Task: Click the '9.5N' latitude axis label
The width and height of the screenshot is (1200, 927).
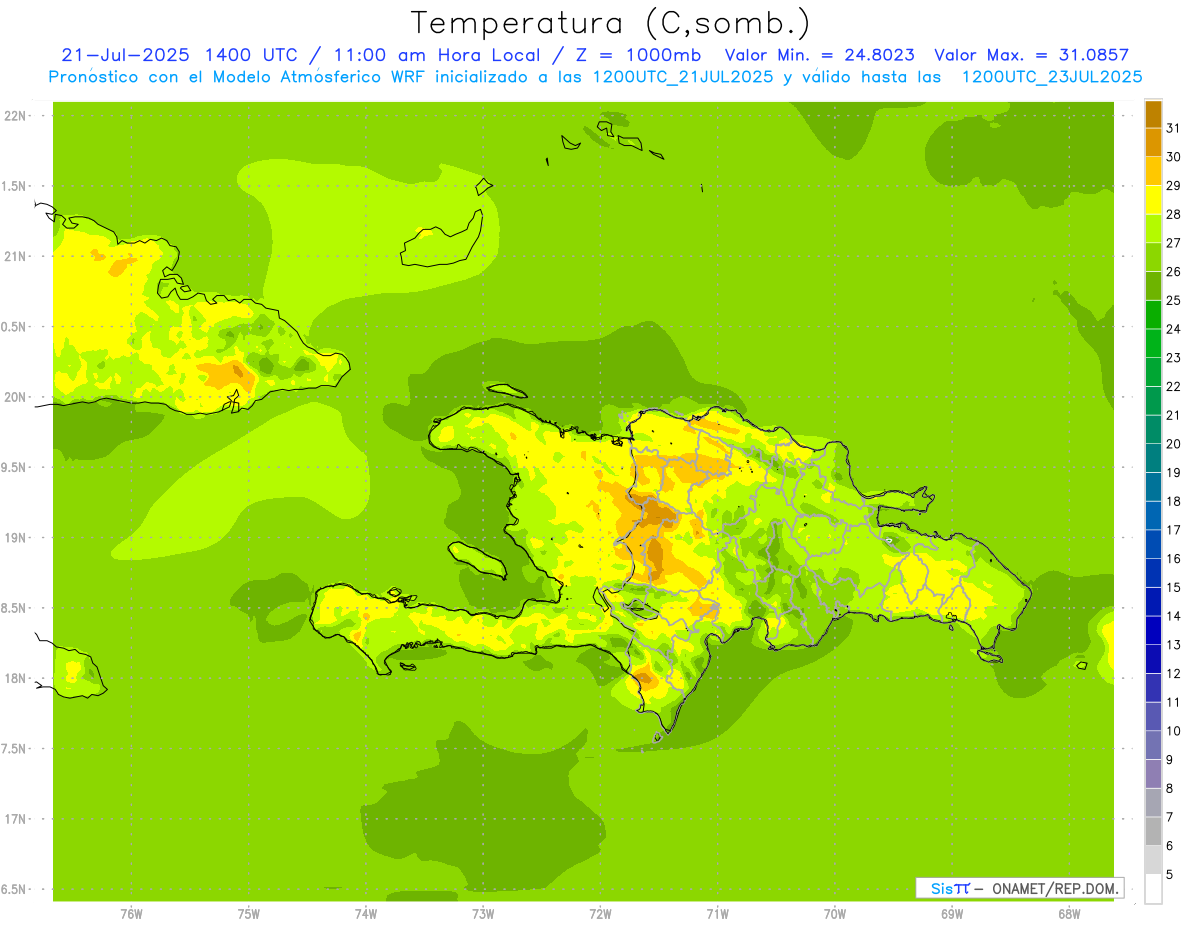Action: pyautogui.click(x=14, y=467)
